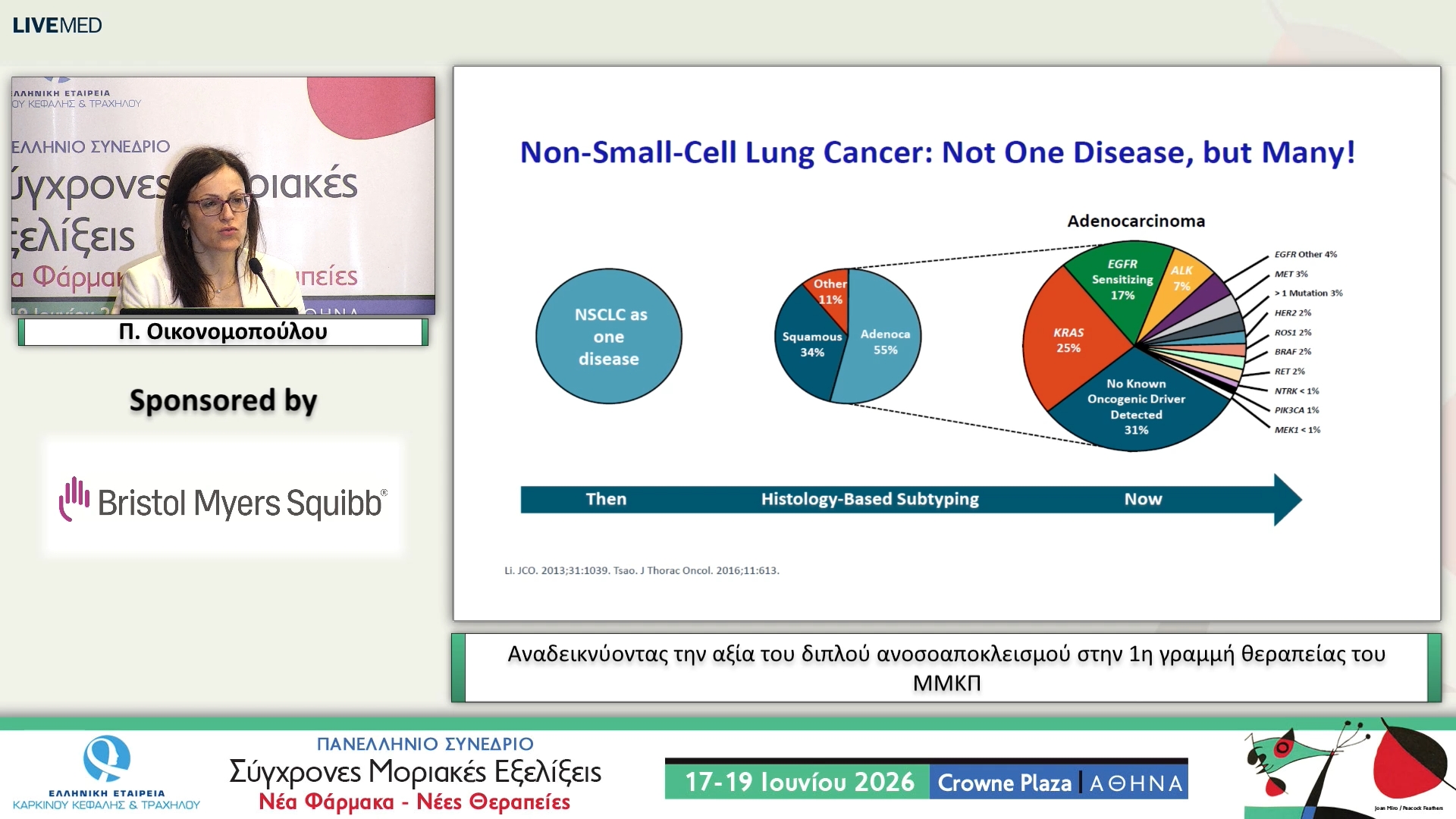Click the 'EGFR Sensitizing 17%' slice
Screen dimensions: 1456x819
coord(1122,279)
